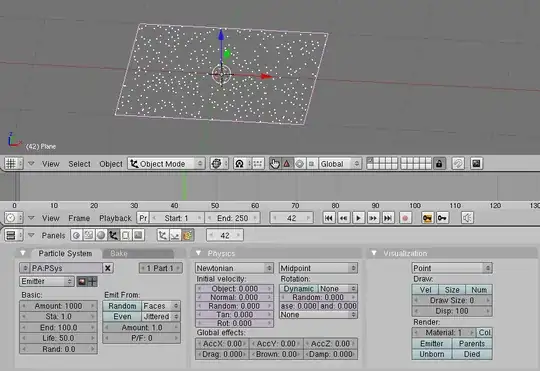This screenshot has width=540, height=371.
Task: Open the Object Mode dropdown
Action: tap(167, 164)
